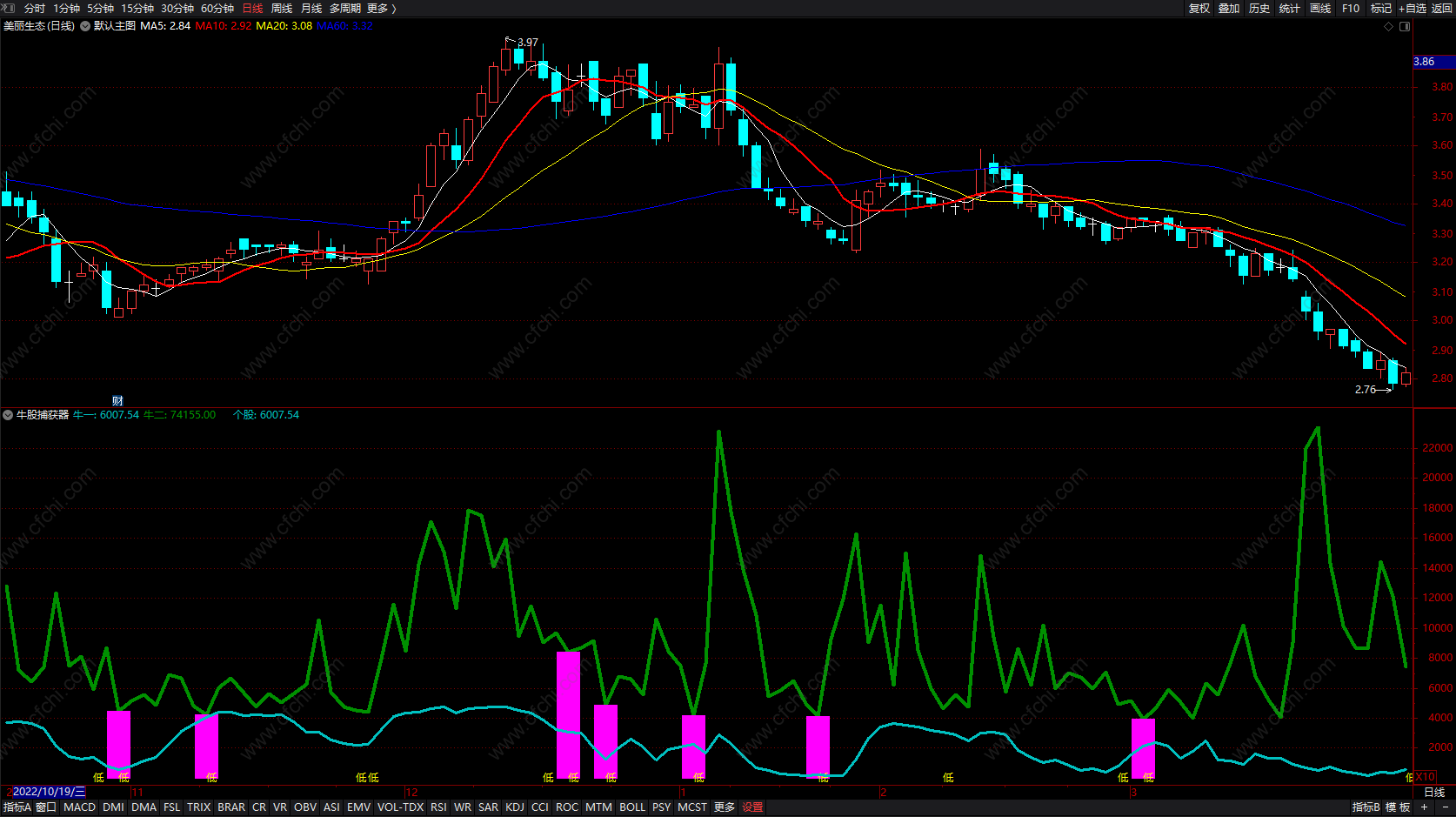Click the 复权 button
Image resolution: width=1456 pixels, height=817 pixels.
(x=1199, y=9)
